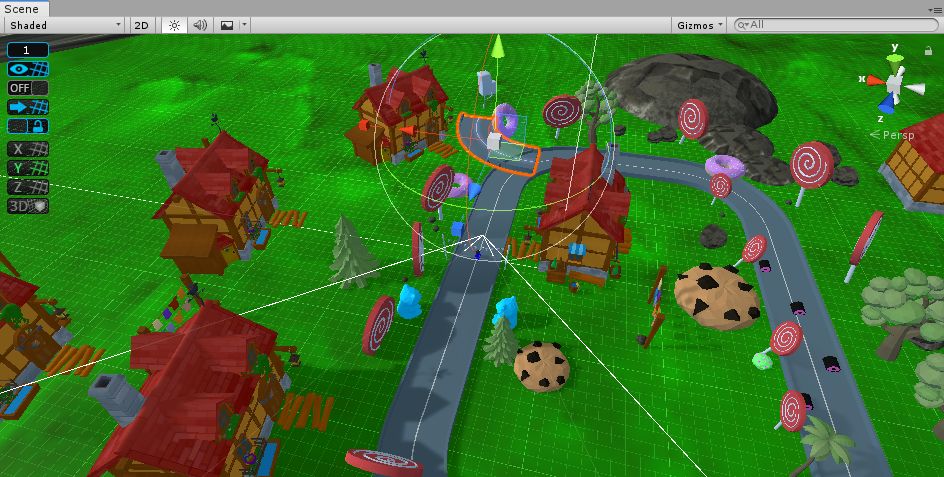Toggle scene effects with the image icon

(227, 25)
